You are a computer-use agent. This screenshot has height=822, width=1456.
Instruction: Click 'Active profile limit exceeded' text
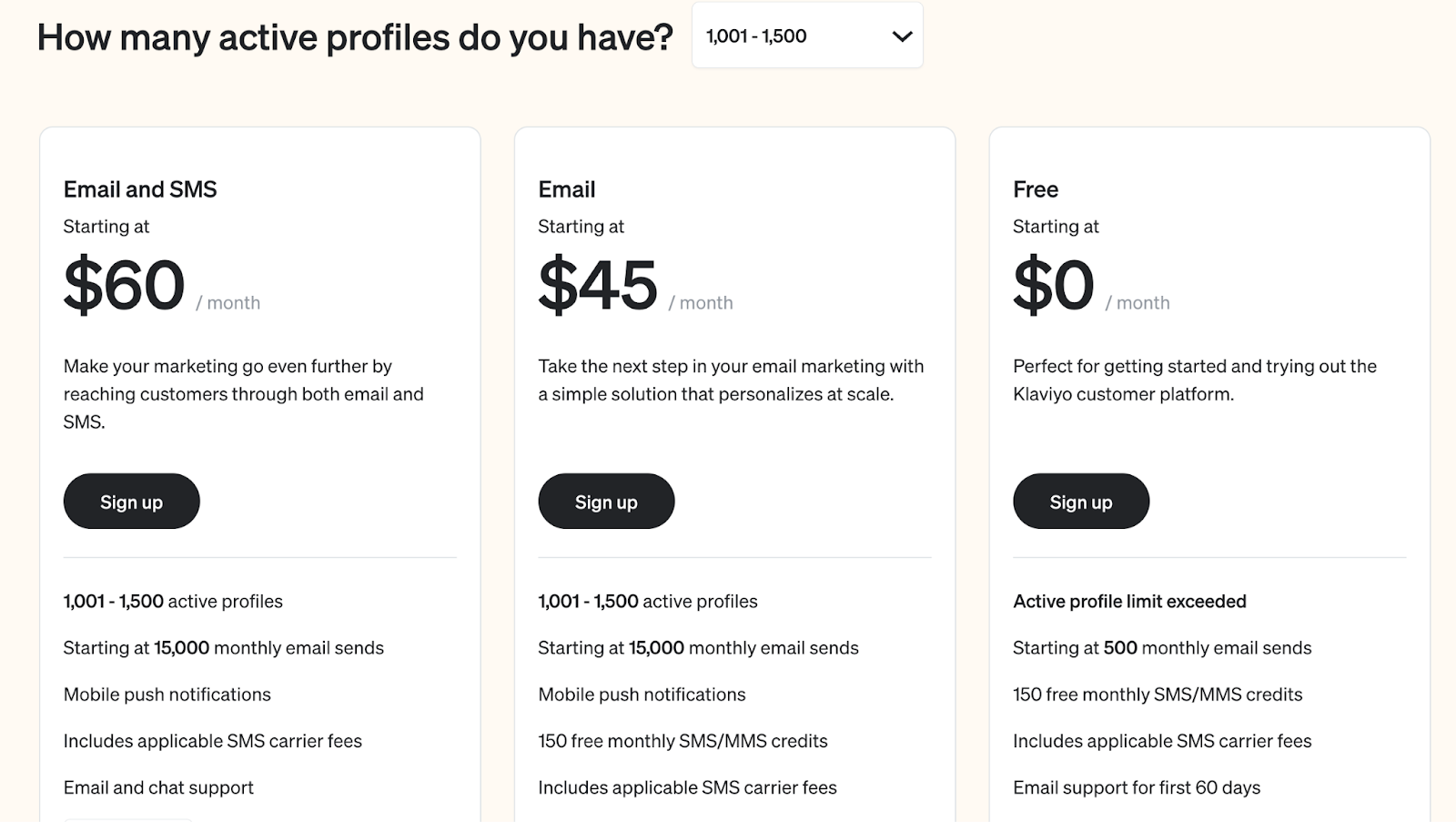(1129, 602)
